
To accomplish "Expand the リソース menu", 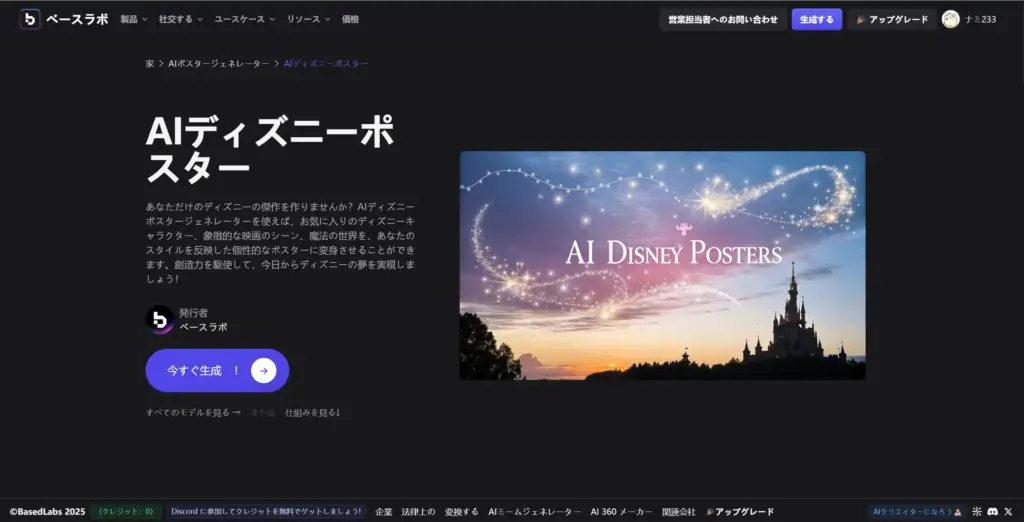I will click(308, 20).
